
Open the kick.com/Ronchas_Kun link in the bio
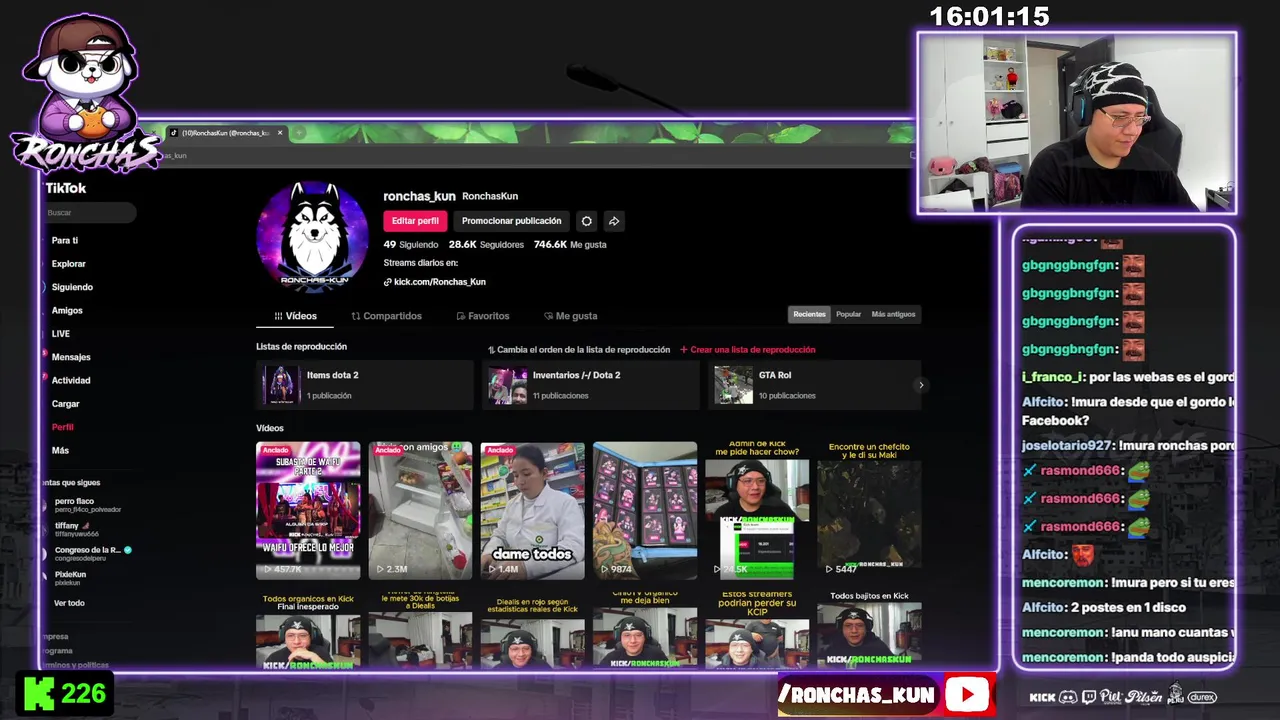pyautogui.click(x=440, y=282)
